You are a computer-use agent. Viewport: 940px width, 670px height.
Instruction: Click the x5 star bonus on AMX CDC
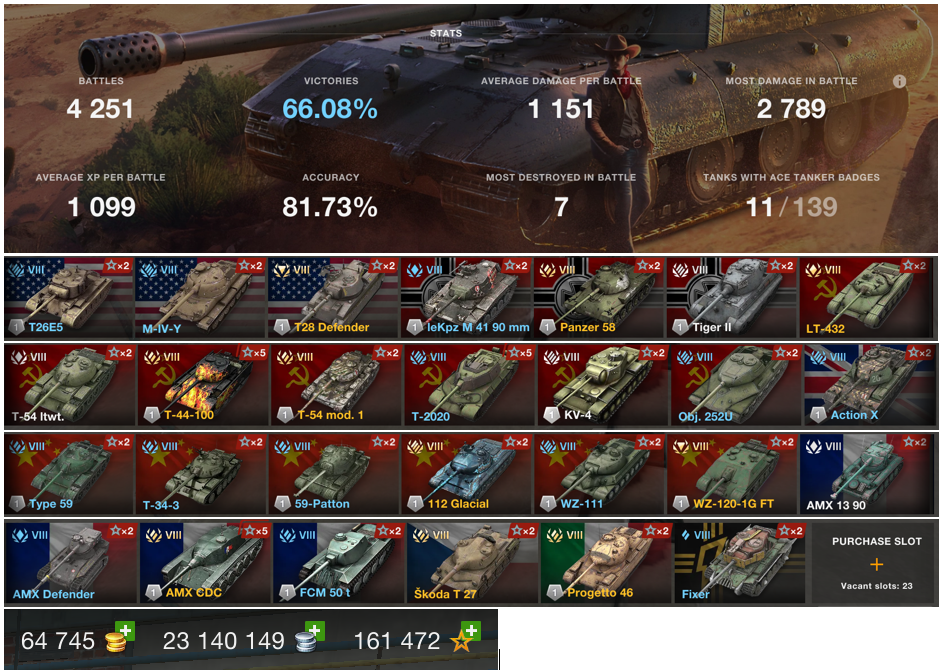point(256,530)
